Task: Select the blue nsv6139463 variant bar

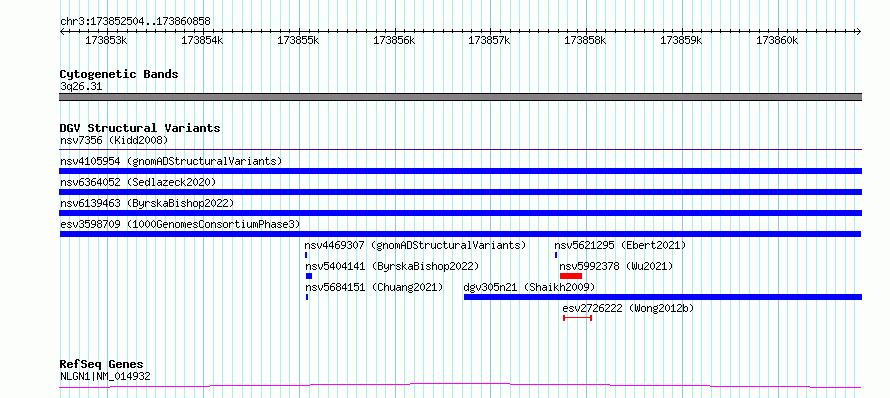Action: click(460, 213)
